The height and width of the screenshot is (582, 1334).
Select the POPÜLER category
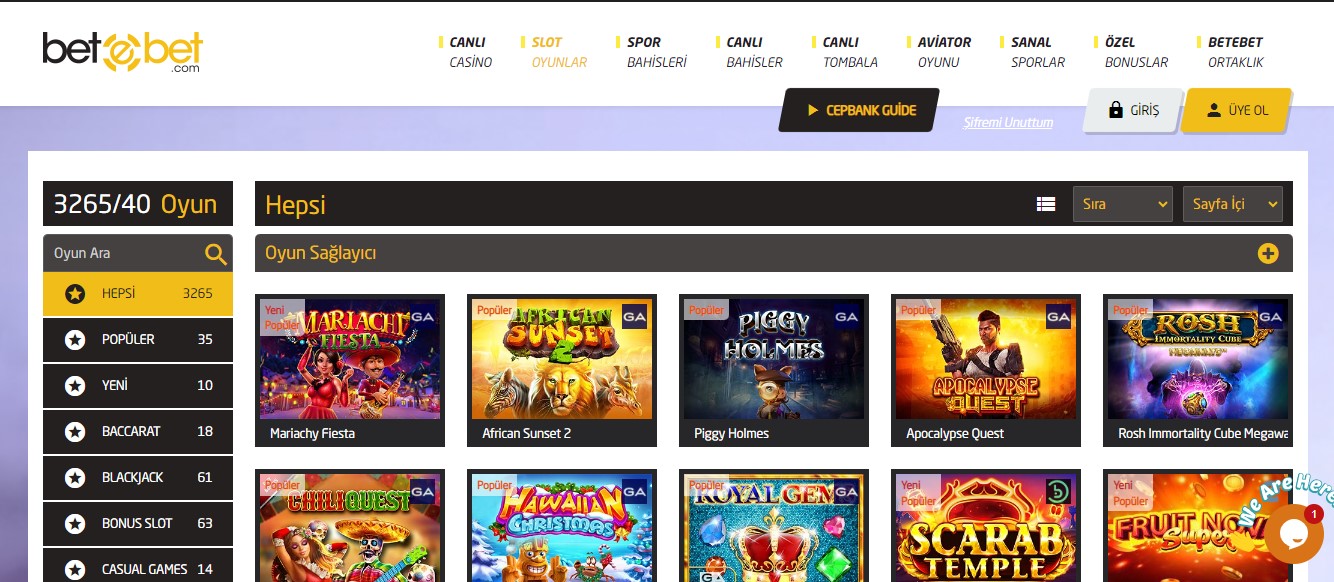point(138,340)
